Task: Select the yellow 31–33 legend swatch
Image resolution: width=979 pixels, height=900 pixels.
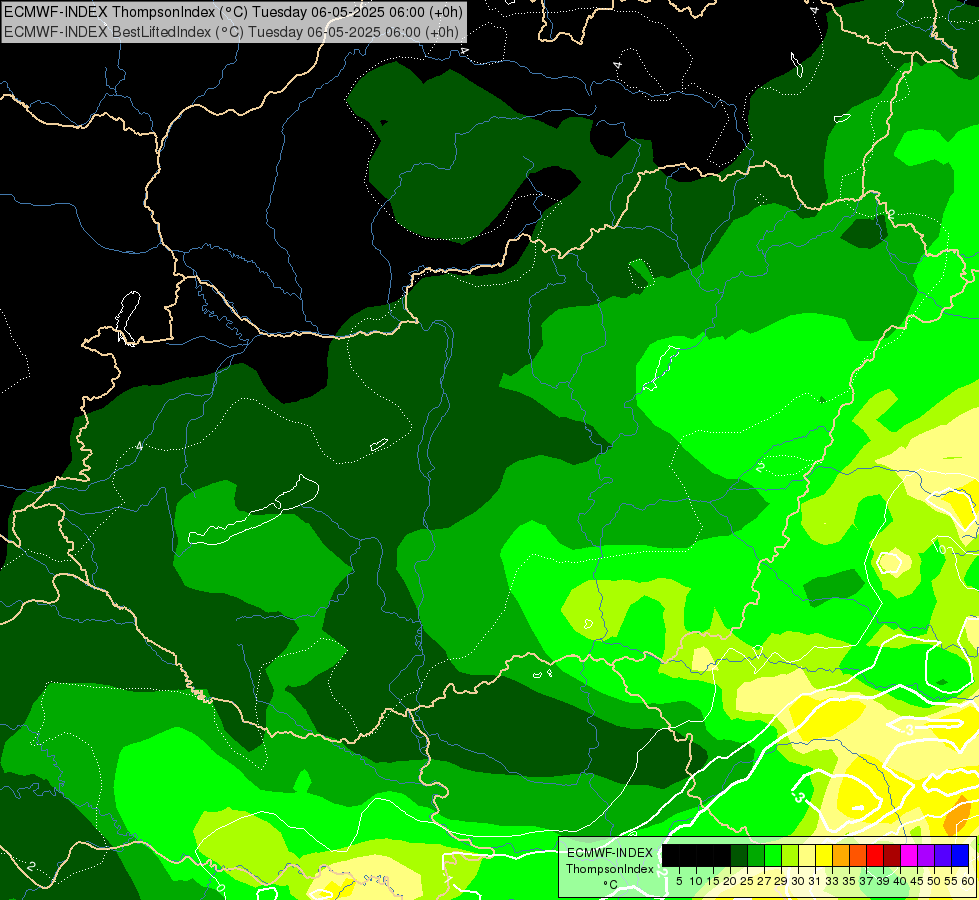Action: click(824, 855)
